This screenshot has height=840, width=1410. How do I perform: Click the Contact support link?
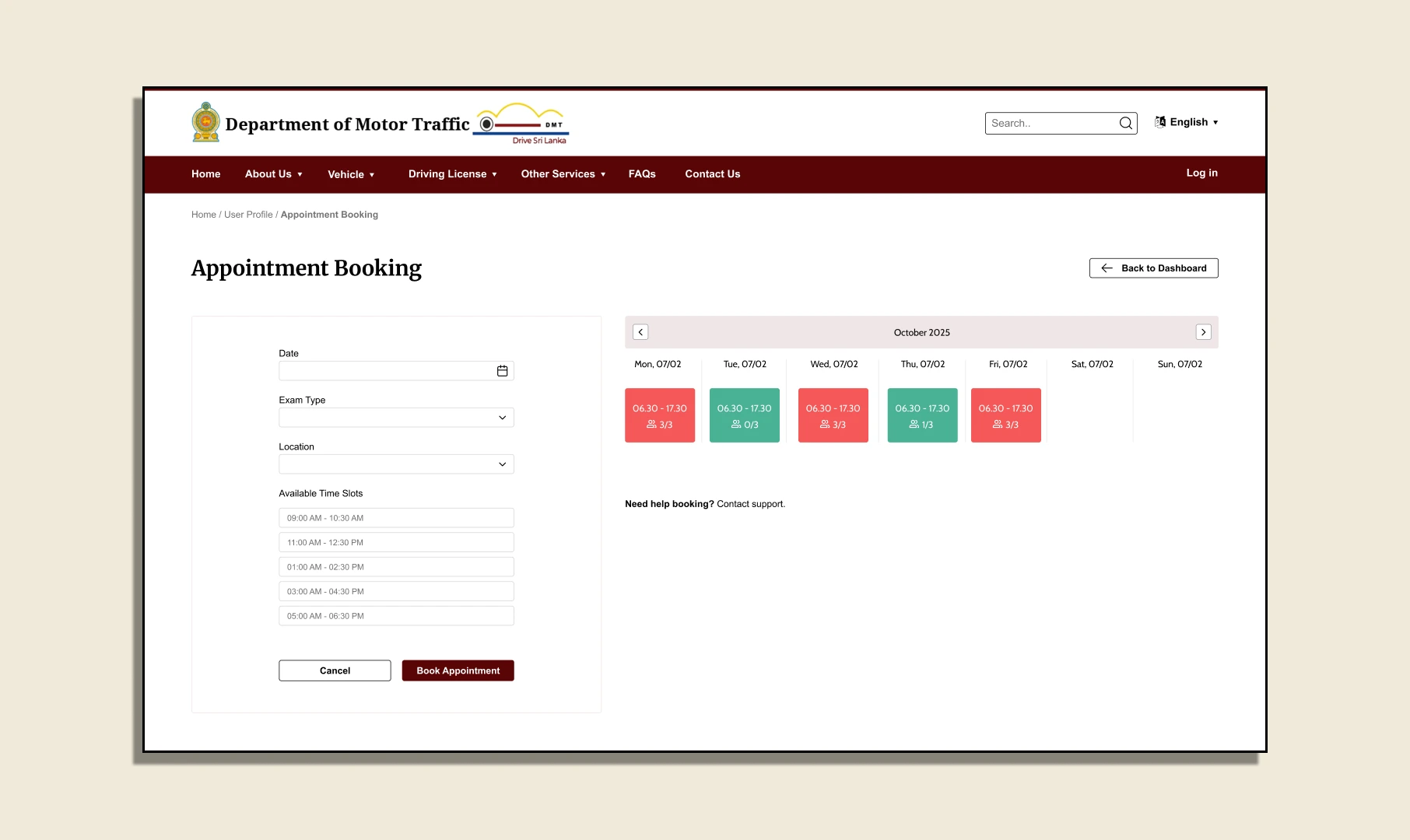[x=751, y=504]
